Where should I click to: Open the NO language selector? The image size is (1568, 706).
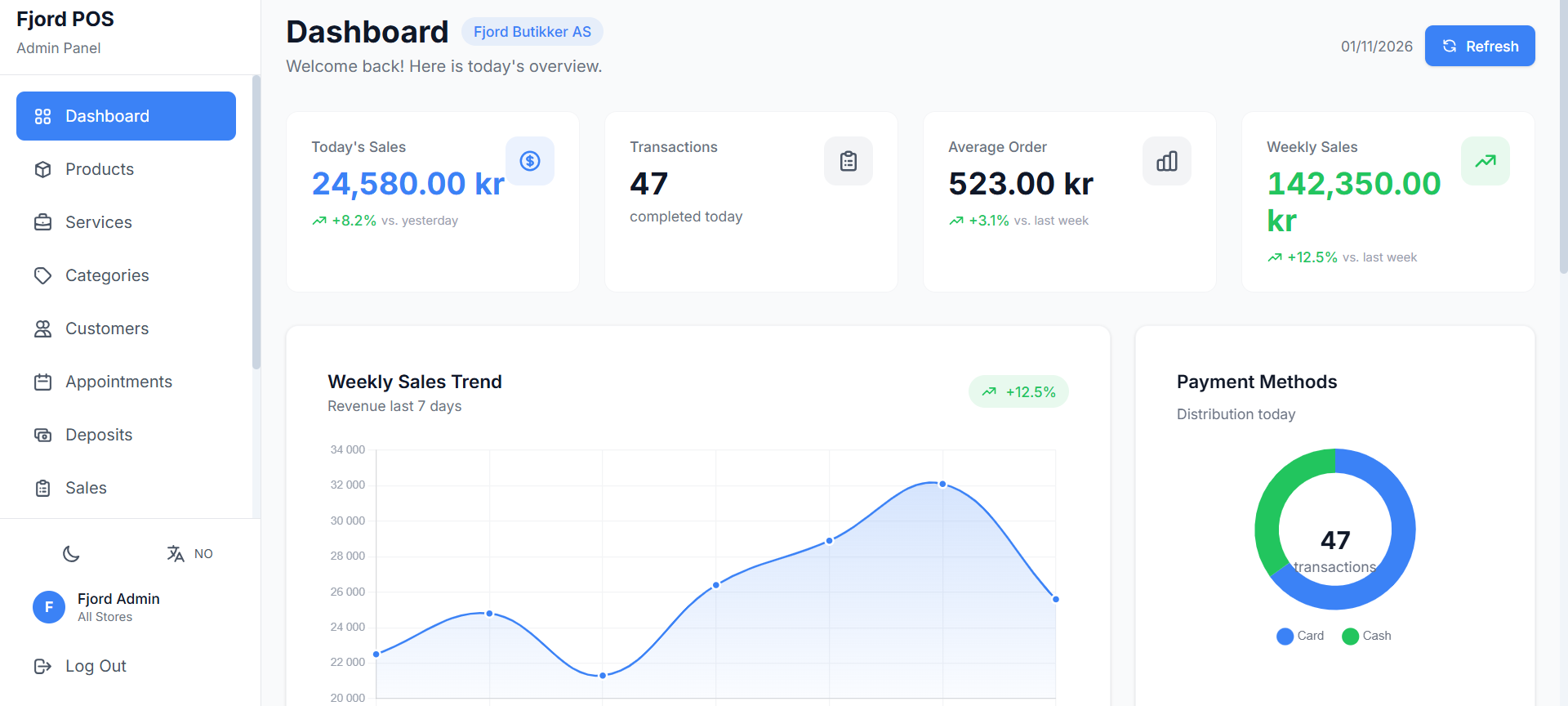(x=190, y=554)
